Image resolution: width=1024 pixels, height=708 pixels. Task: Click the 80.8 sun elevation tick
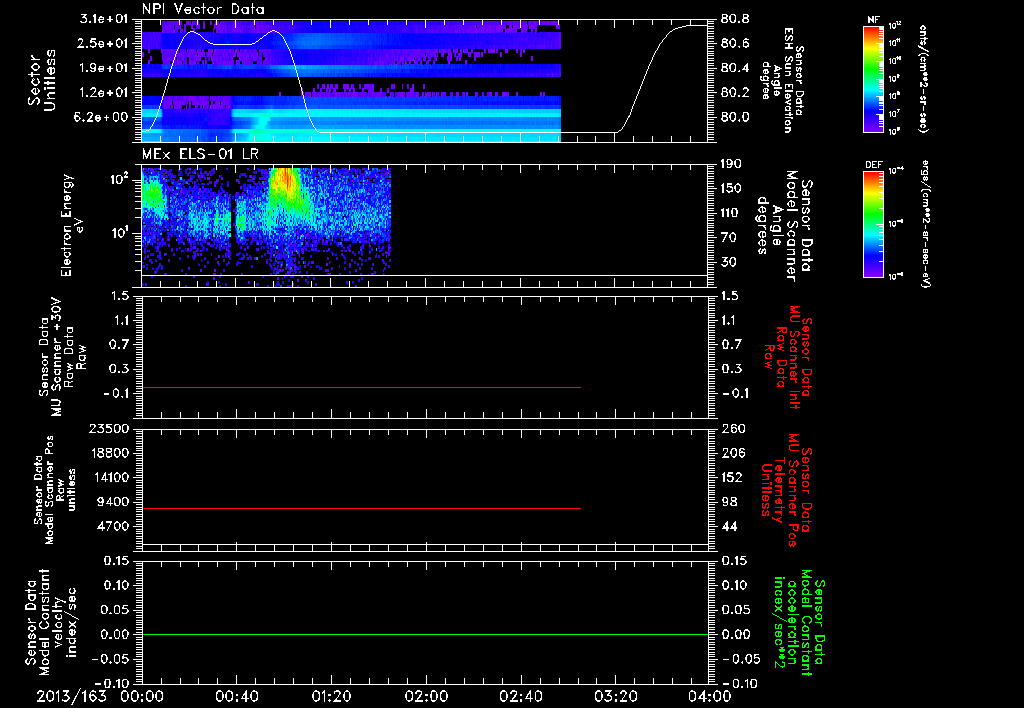pyautogui.click(x=734, y=19)
